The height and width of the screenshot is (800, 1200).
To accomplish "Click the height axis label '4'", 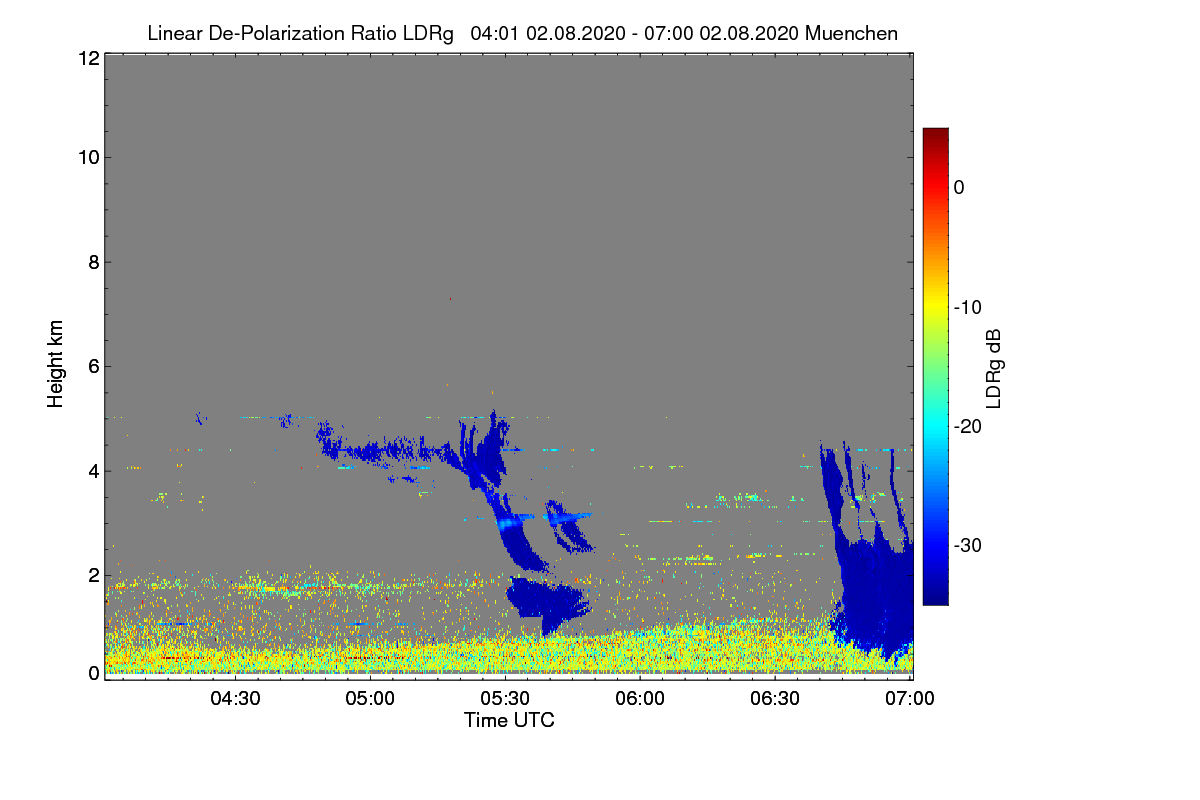I will coord(92,470).
